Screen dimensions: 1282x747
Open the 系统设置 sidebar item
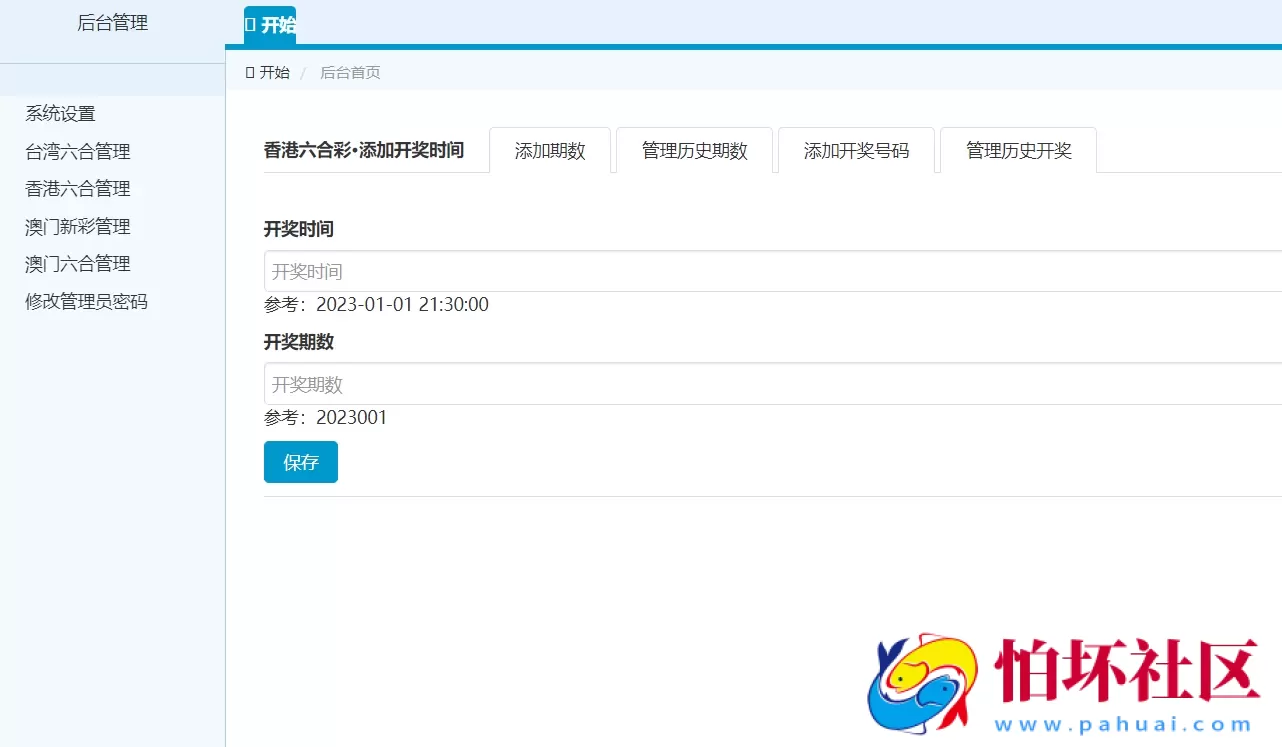click(x=59, y=113)
